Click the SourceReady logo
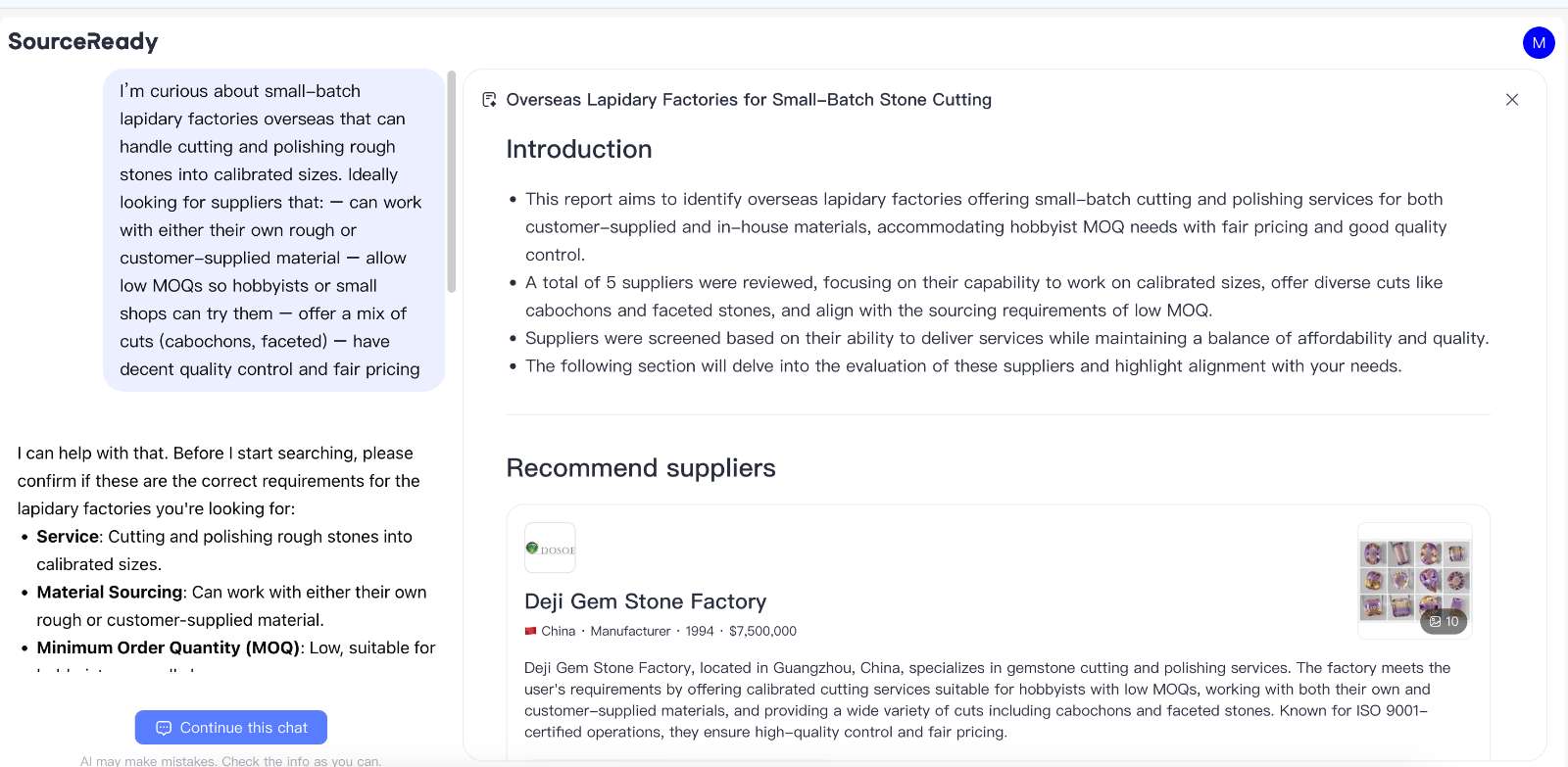 pos(83,41)
